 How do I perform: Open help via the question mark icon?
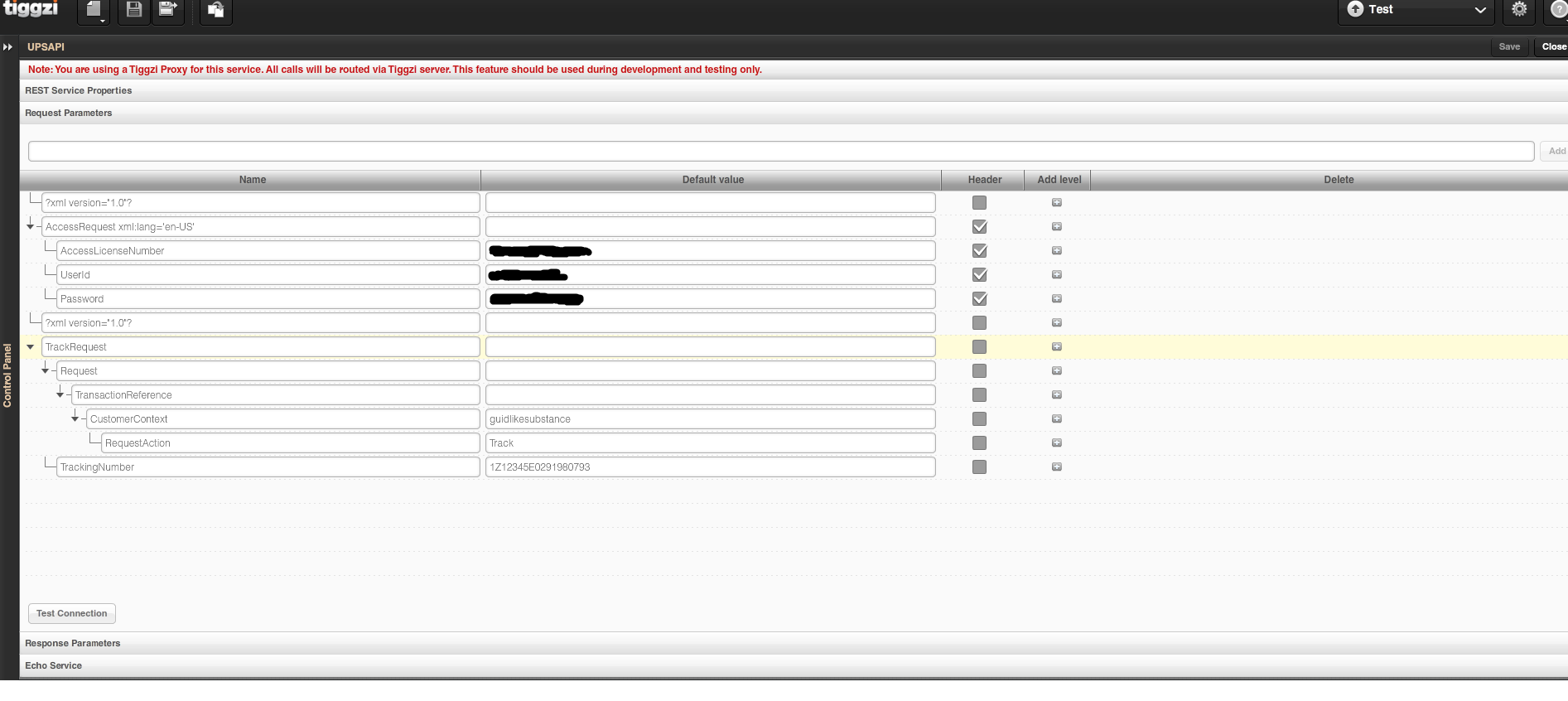[1558, 10]
